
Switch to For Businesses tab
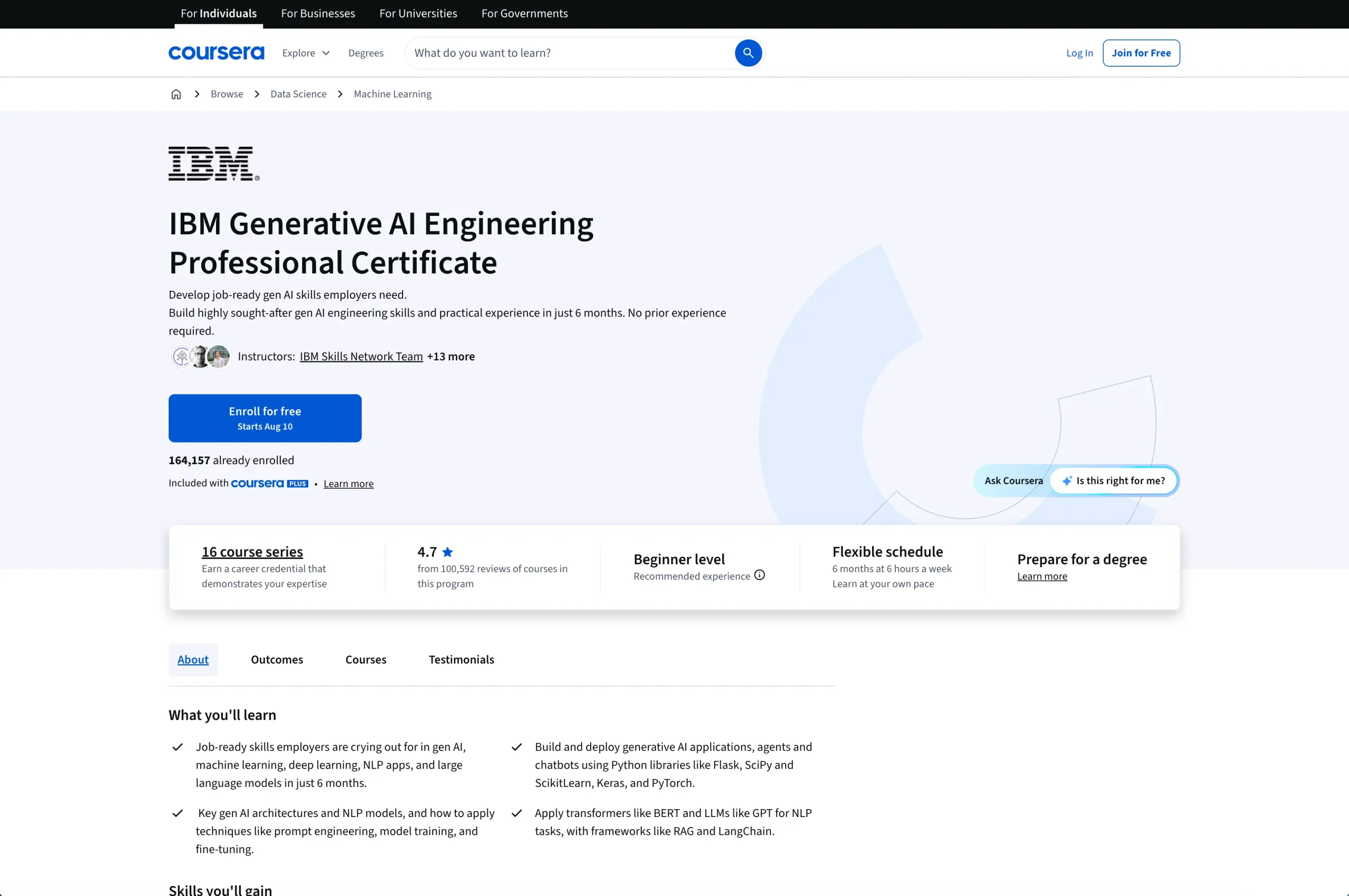point(318,13)
